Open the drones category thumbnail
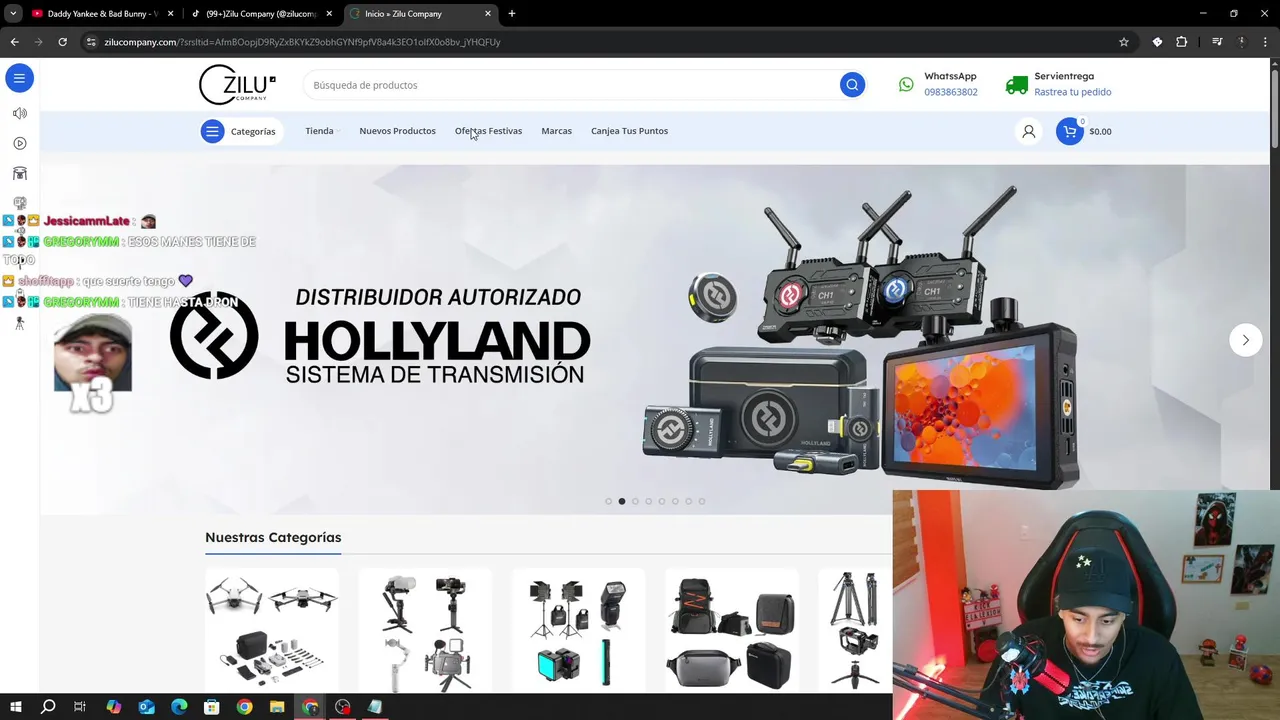 coord(272,630)
